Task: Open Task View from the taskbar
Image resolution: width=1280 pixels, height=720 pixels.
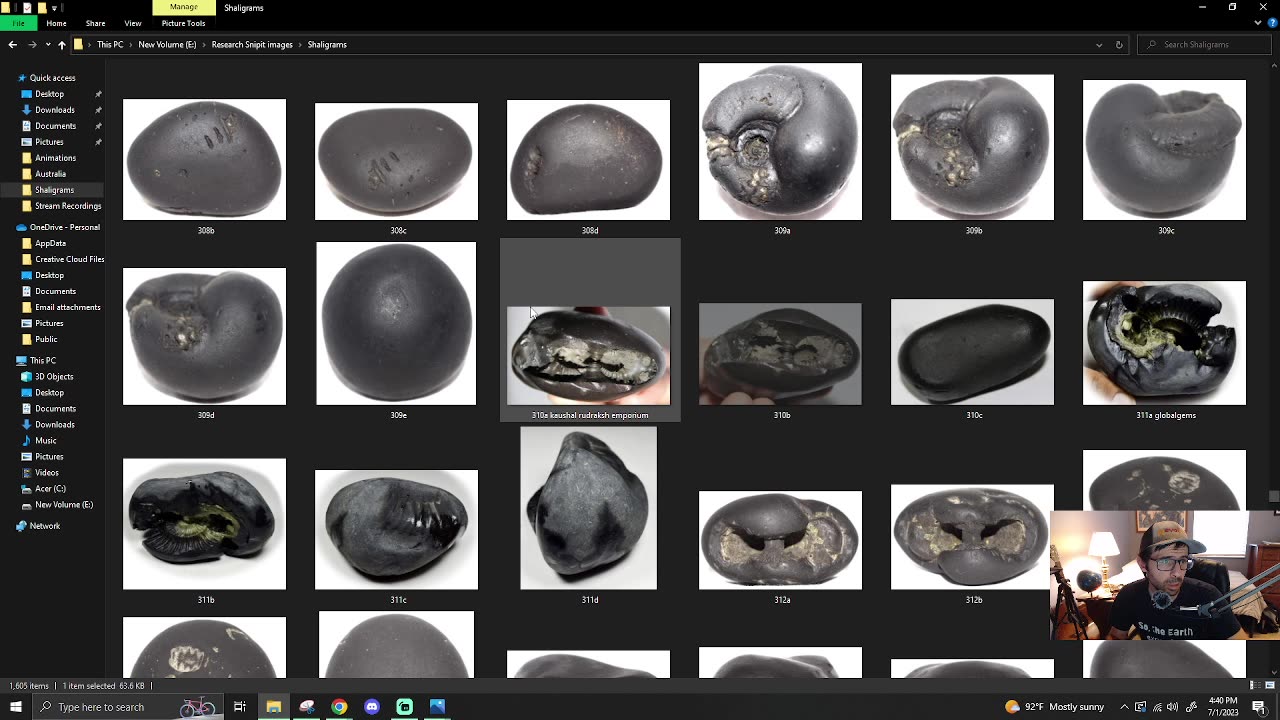Action: tap(240, 707)
